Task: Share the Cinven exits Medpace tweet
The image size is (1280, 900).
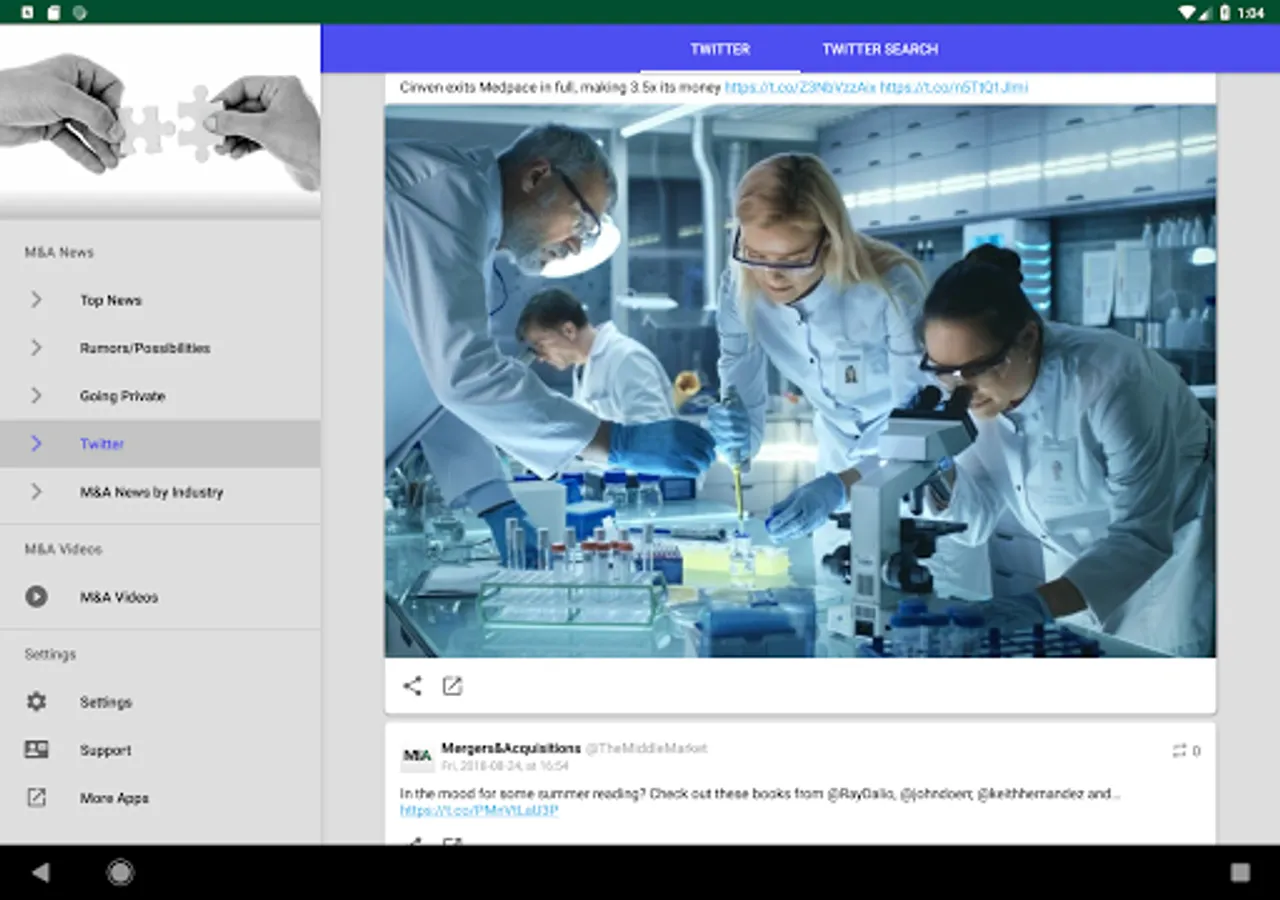Action: pos(412,686)
